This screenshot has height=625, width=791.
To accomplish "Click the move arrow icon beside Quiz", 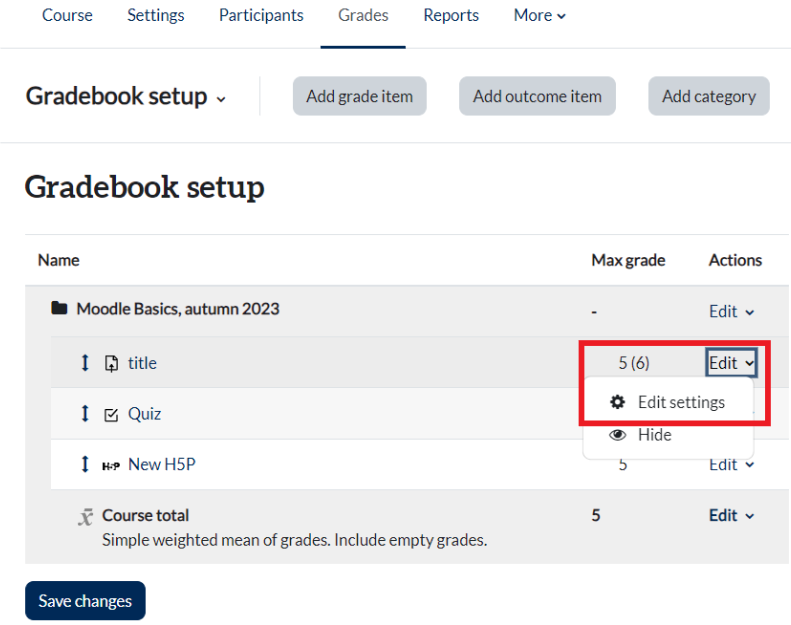I will [x=85, y=414].
